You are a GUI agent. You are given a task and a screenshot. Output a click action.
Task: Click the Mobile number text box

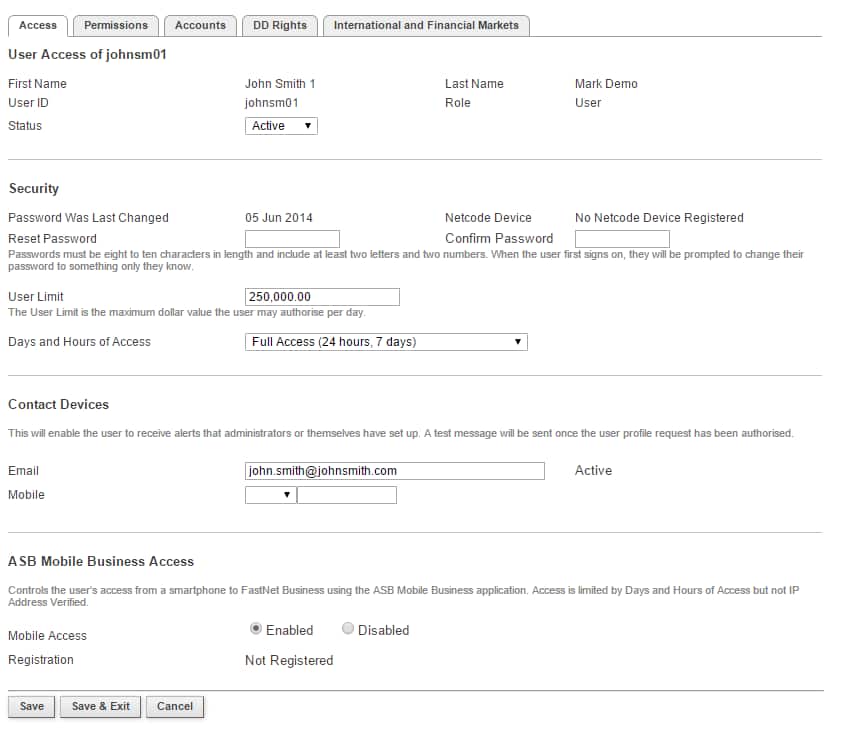(x=347, y=495)
